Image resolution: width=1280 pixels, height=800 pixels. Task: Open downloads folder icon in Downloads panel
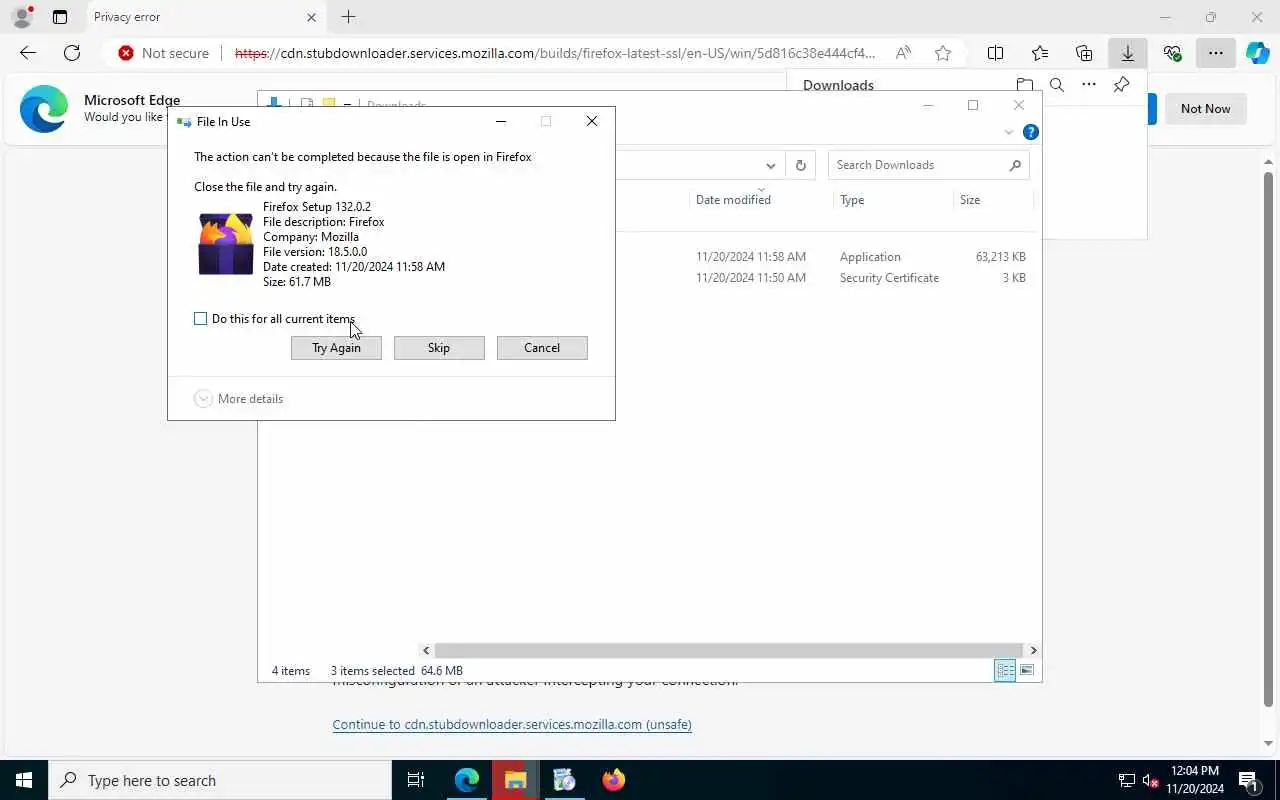click(x=1024, y=85)
